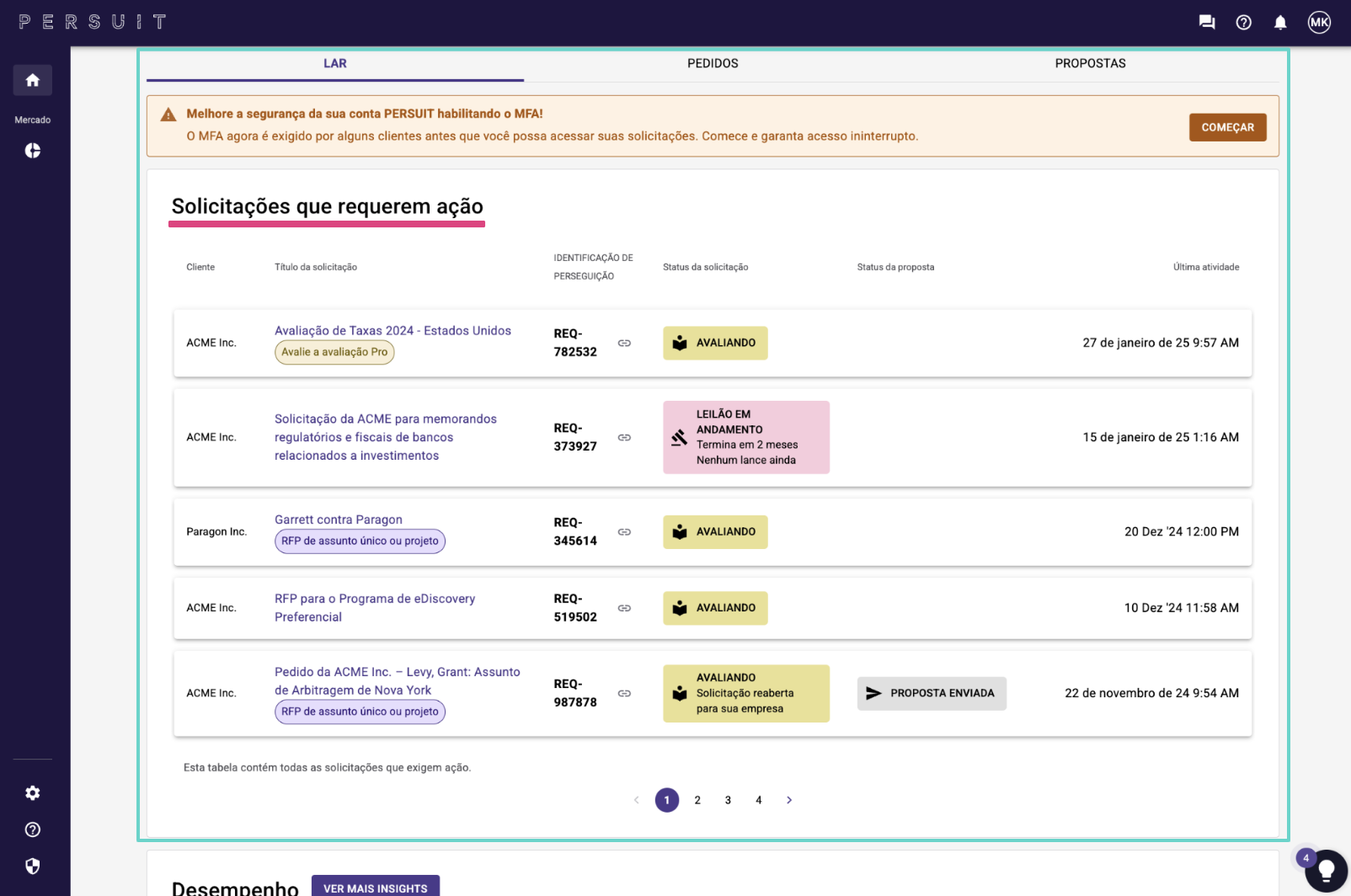Open the lightbulb tips widget
The height and width of the screenshot is (896, 1351).
1326,871
